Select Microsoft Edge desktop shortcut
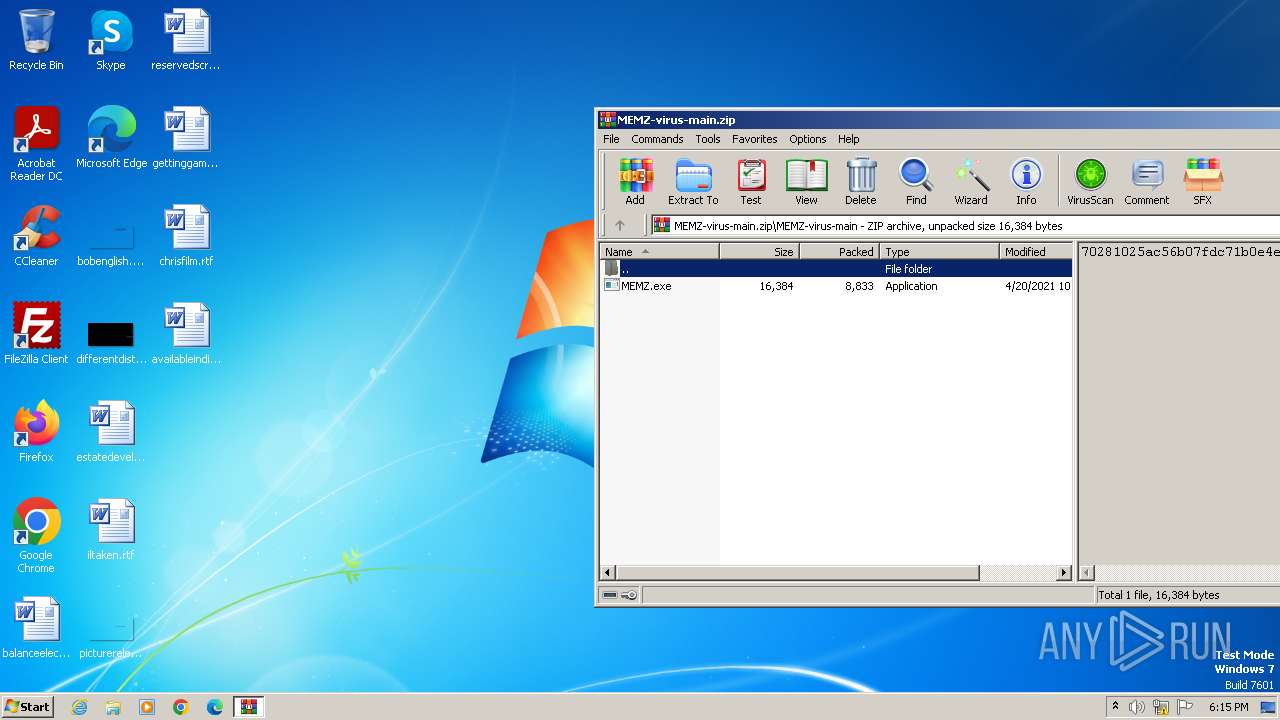Screen dimensions: 1280x720 (111, 138)
